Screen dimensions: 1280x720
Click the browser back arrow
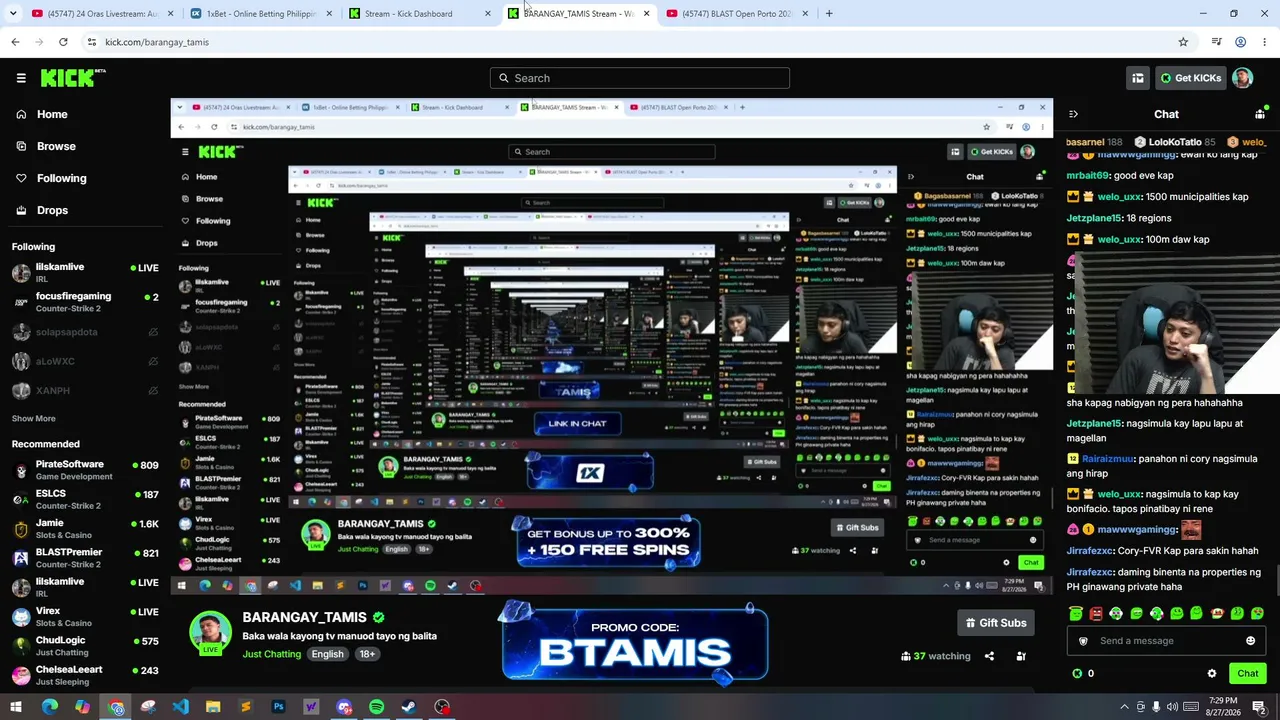coord(15,42)
